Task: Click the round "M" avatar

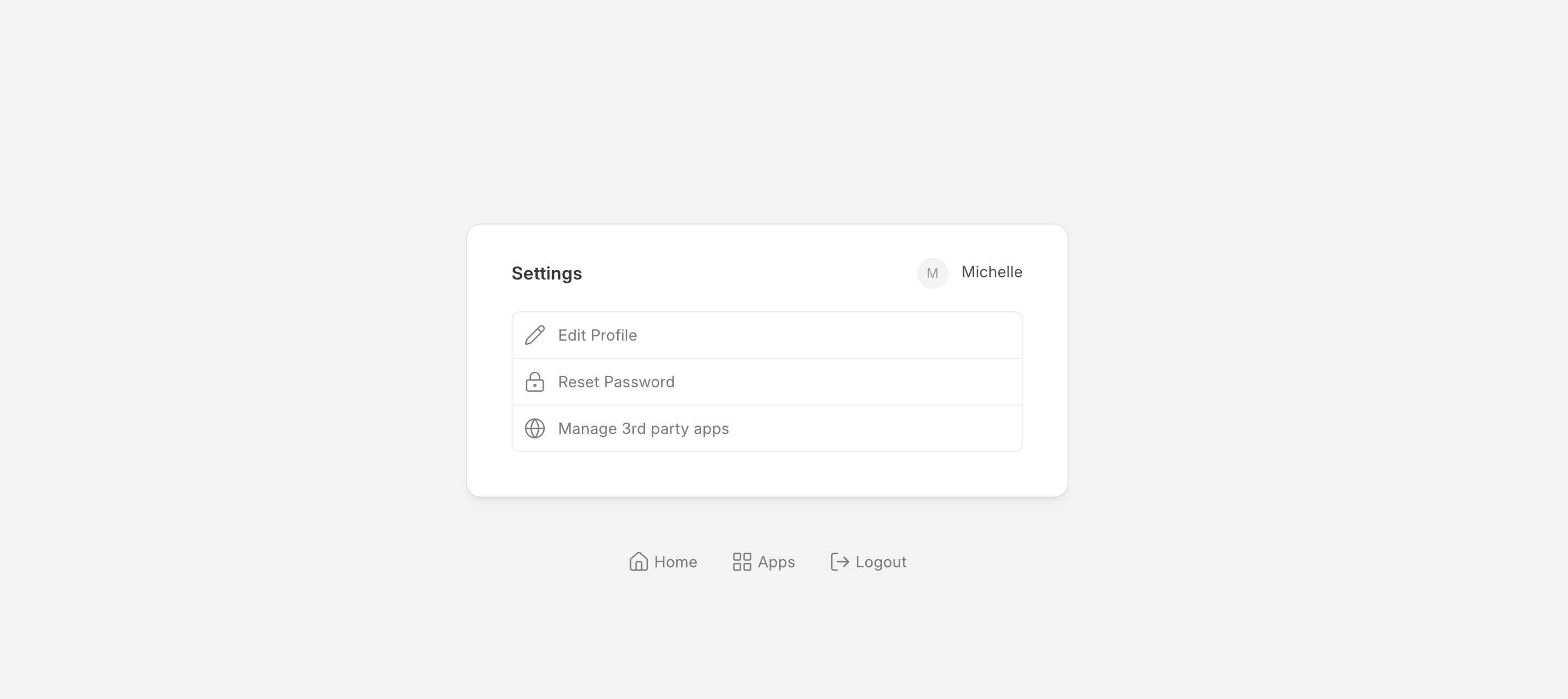Action: coord(932,273)
